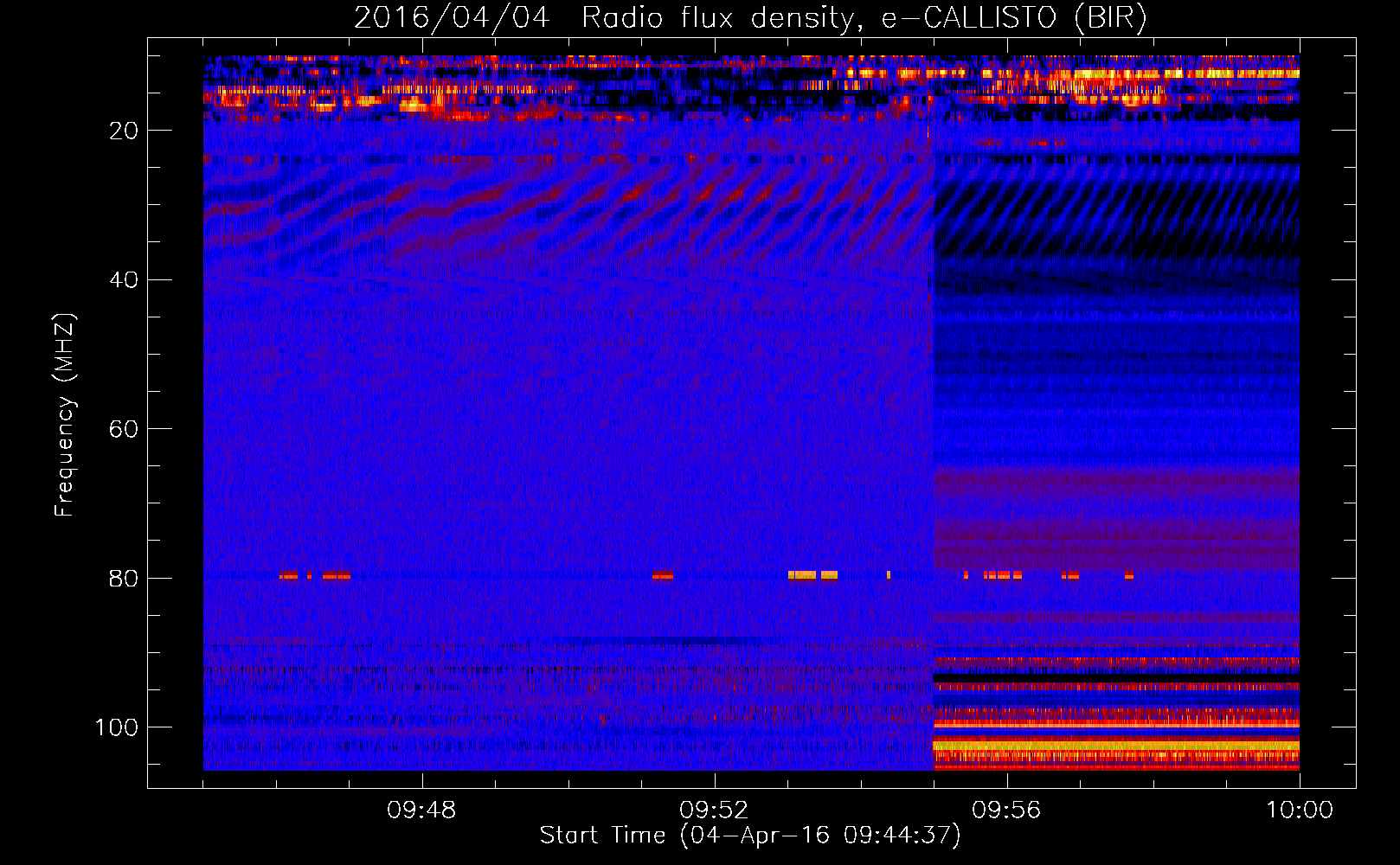Click the 09:52 time tick label
The width and height of the screenshot is (1400, 865).
click(714, 811)
